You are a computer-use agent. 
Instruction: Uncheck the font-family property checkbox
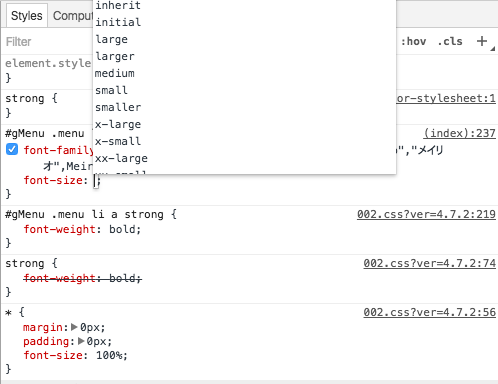coord(12,149)
